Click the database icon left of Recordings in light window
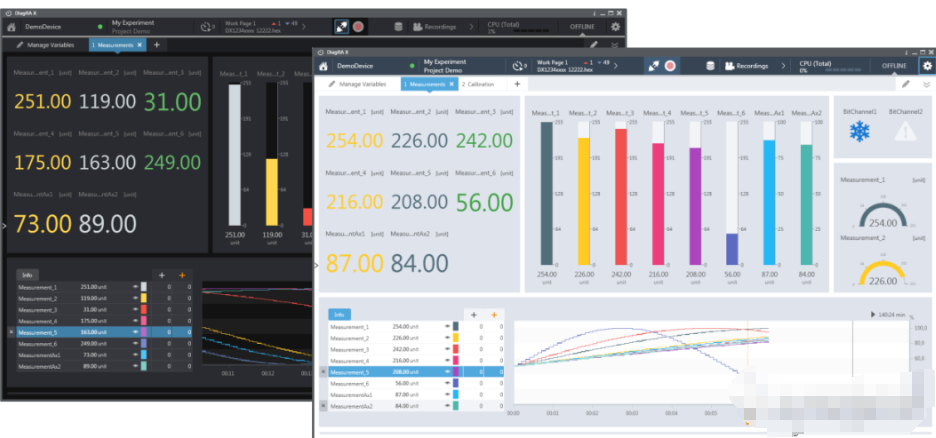936x438 pixels. click(x=710, y=66)
